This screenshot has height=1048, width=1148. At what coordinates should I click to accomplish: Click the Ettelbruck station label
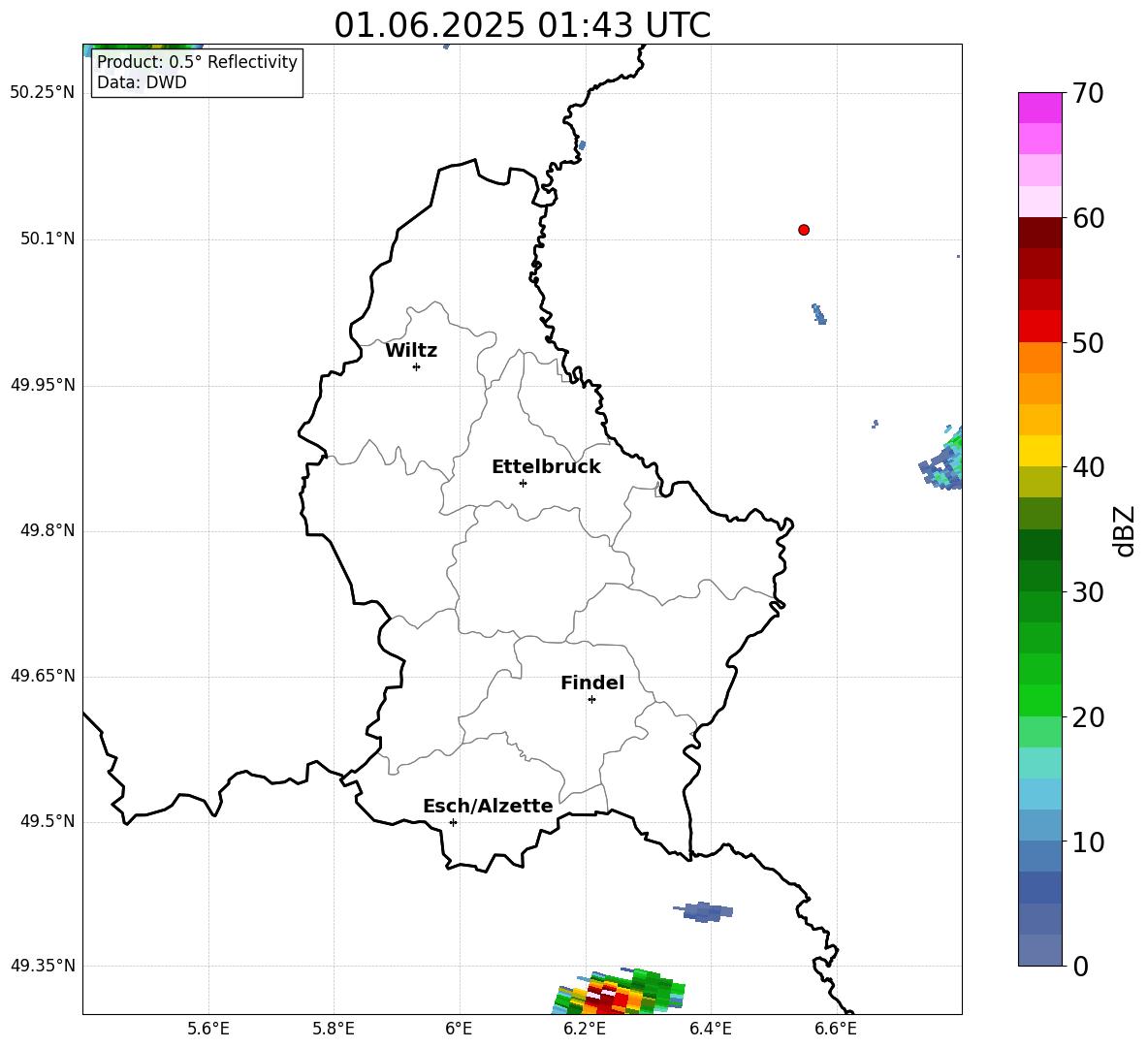pyautogui.click(x=546, y=467)
